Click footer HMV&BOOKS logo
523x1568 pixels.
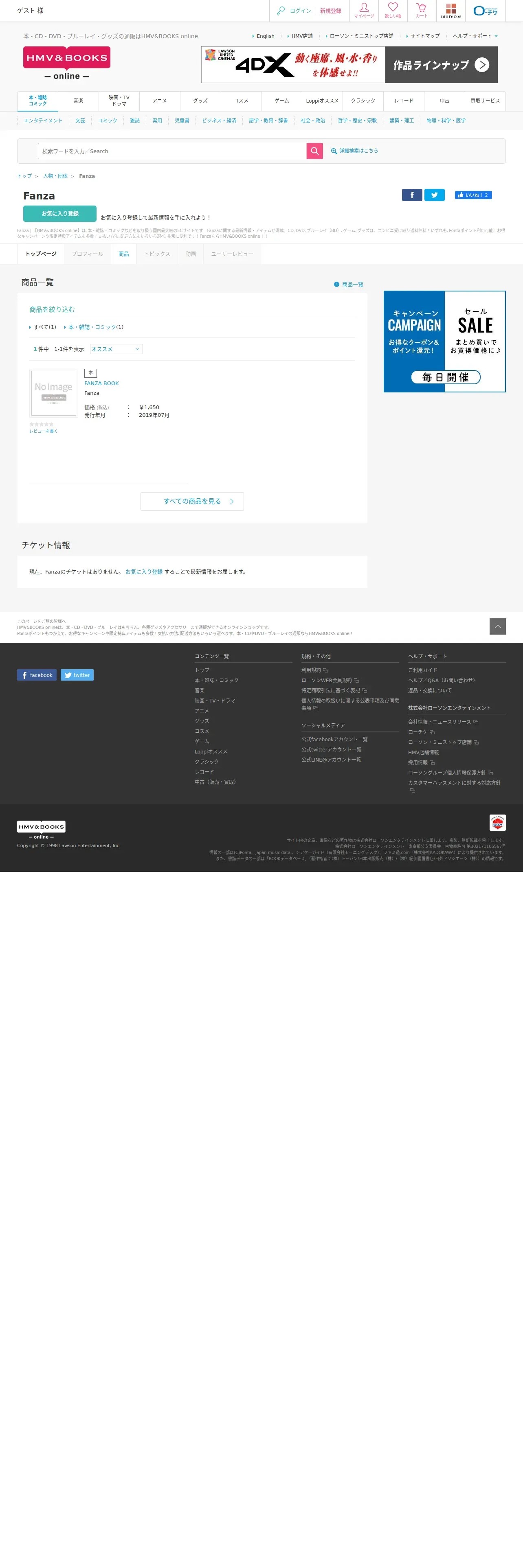click(42, 830)
